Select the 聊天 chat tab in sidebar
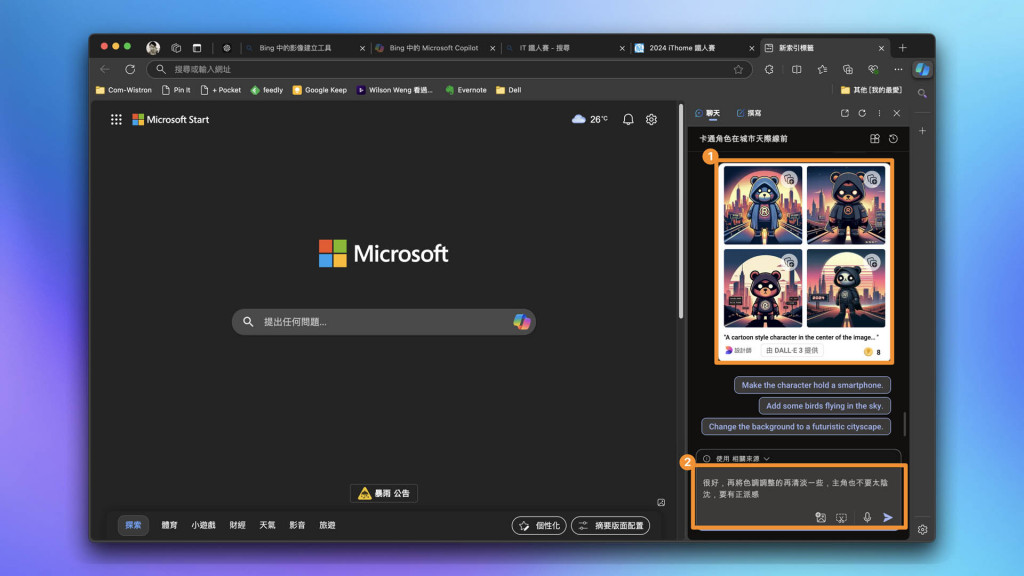The height and width of the screenshot is (576, 1024). (707, 113)
